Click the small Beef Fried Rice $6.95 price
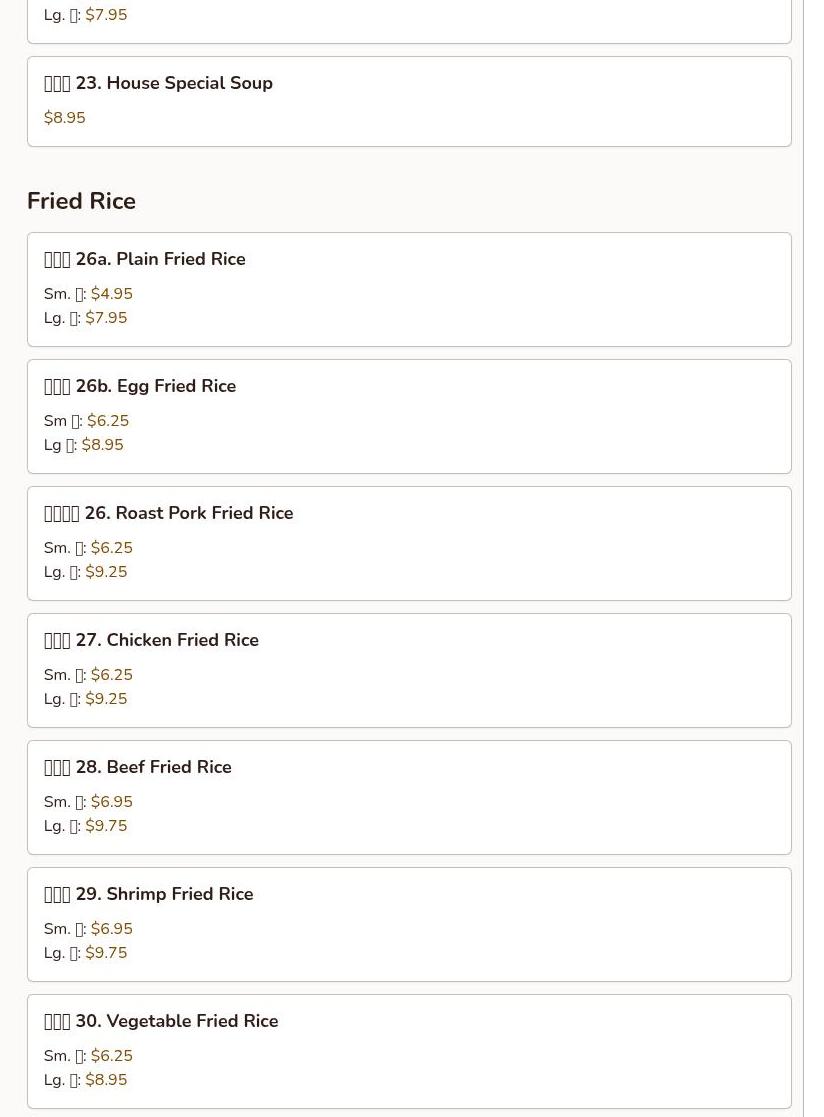The image size is (824, 1117). (111, 802)
